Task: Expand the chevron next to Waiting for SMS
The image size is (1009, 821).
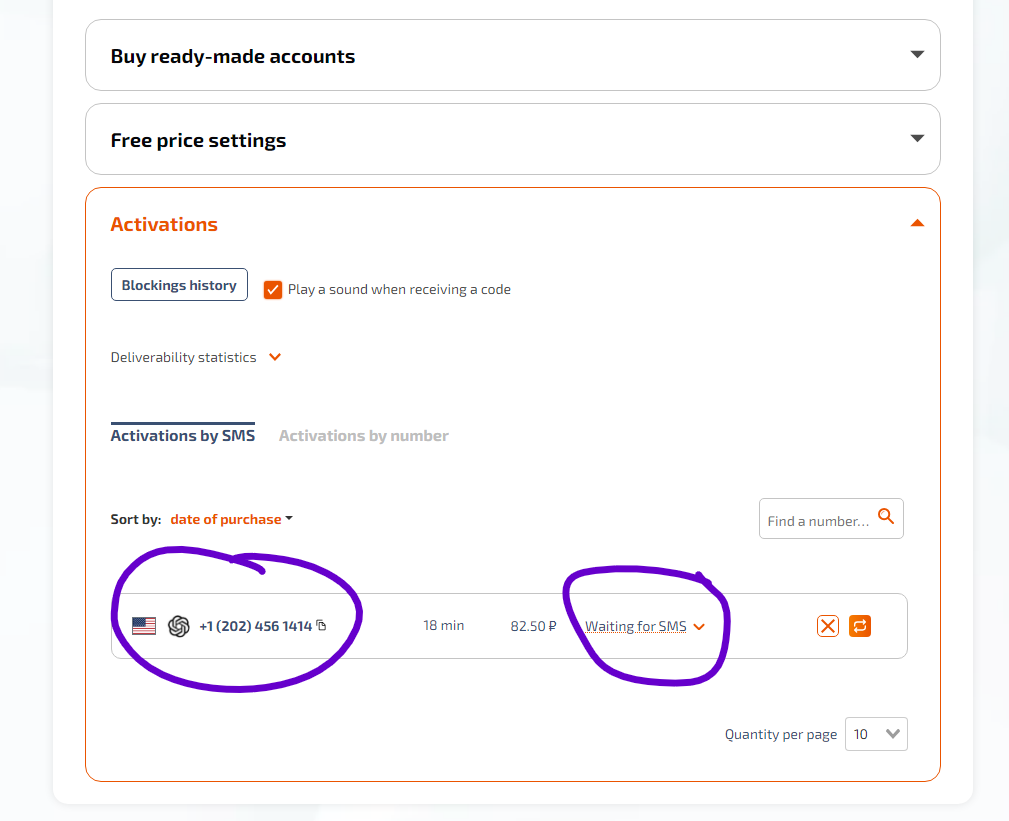Action: point(699,627)
